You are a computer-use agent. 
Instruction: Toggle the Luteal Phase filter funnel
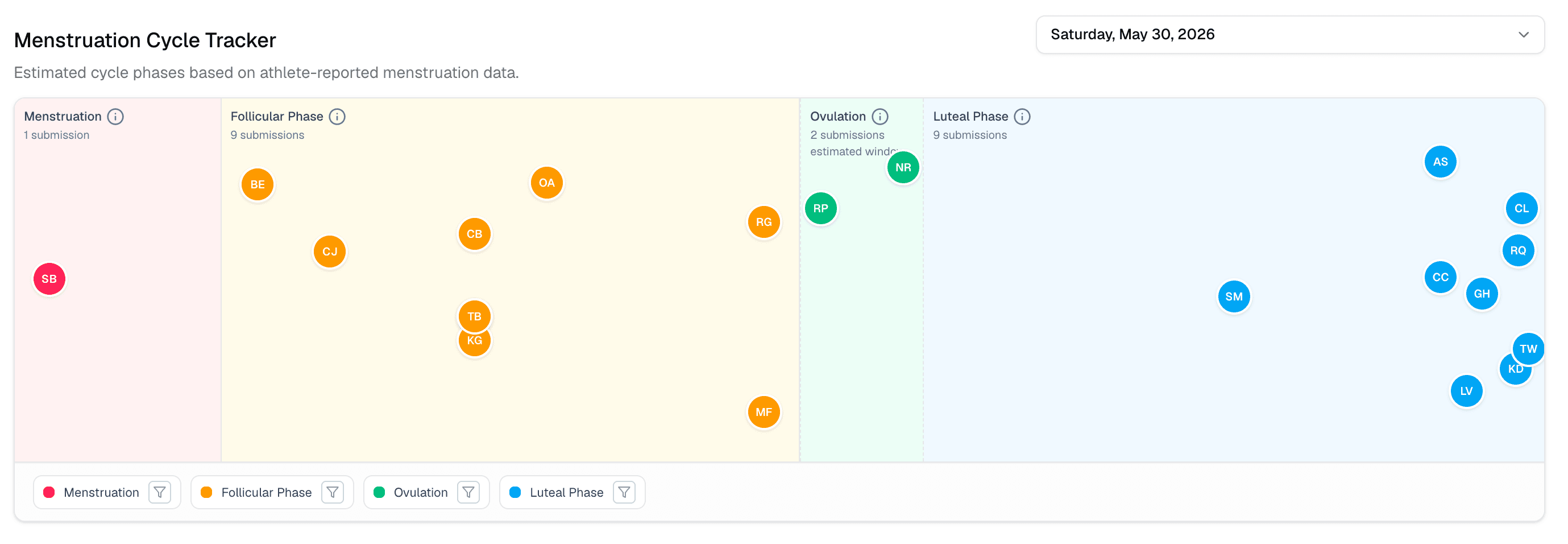coord(624,492)
